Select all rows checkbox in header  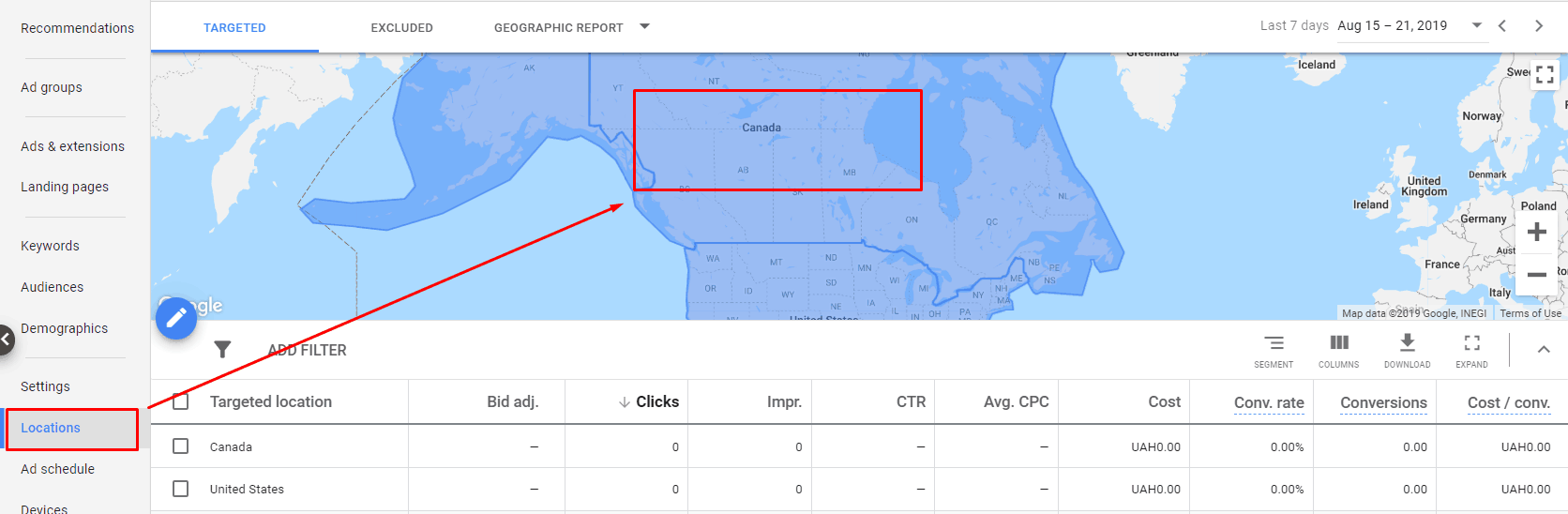(x=181, y=401)
